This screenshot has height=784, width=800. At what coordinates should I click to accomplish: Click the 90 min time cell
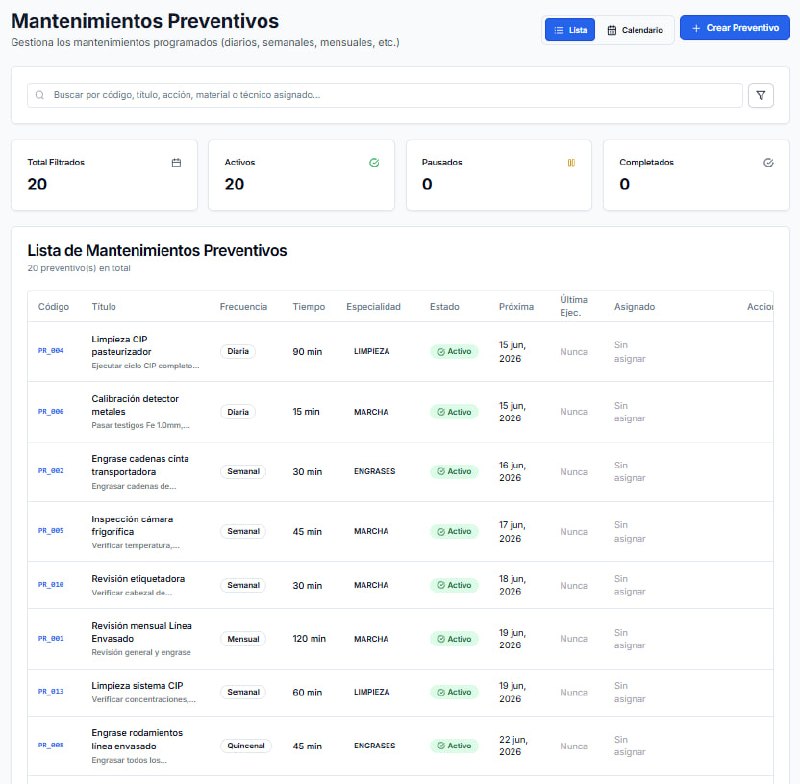(307, 351)
